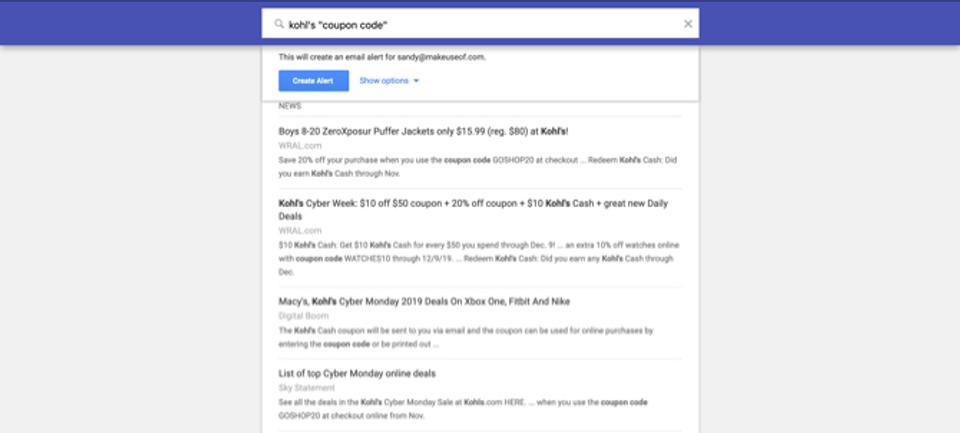Expand Show options dropdown
This screenshot has width=960, height=433.
point(389,81)
